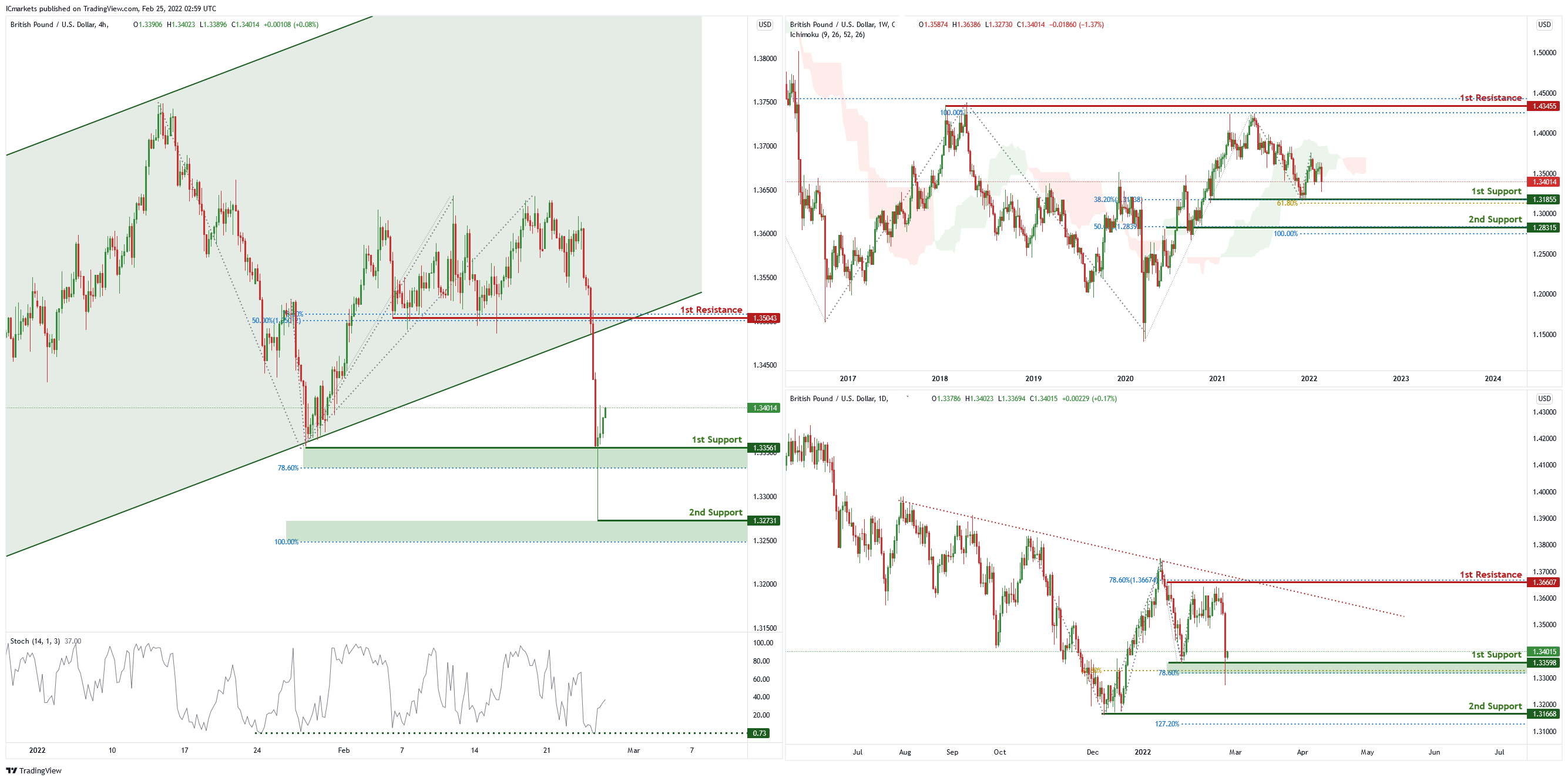Click the 1.32731 second support price tag
The image size is (1568, 781).
pos(764,521)
